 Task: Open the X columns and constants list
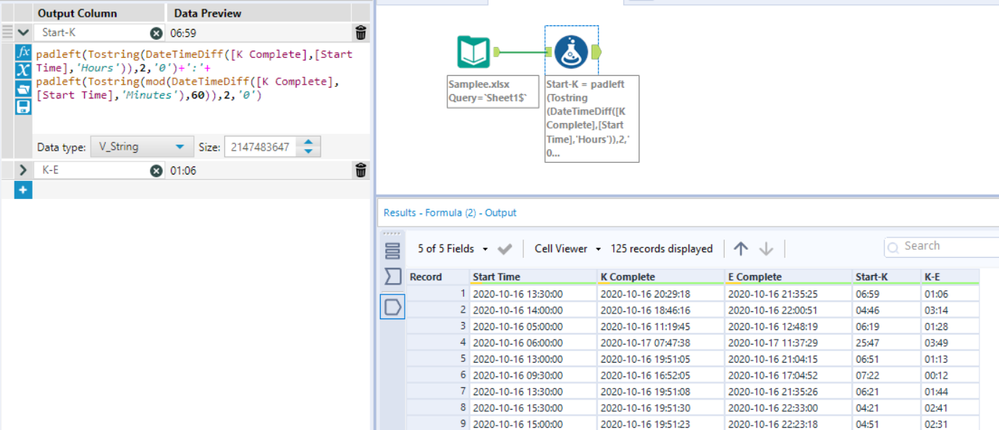pyautogui.click(x=23, y=70)
